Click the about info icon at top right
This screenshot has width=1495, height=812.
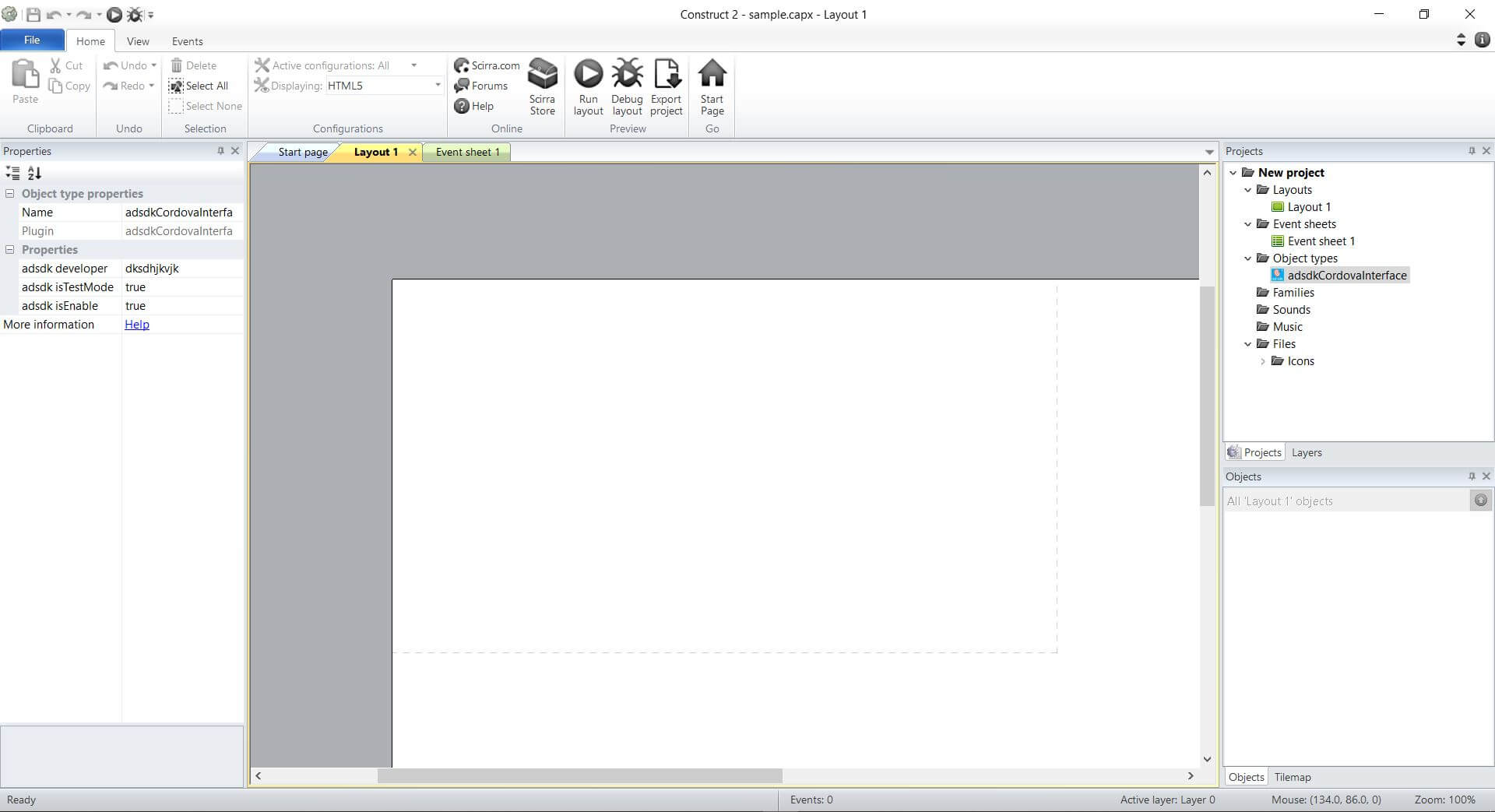point(1482,40)
